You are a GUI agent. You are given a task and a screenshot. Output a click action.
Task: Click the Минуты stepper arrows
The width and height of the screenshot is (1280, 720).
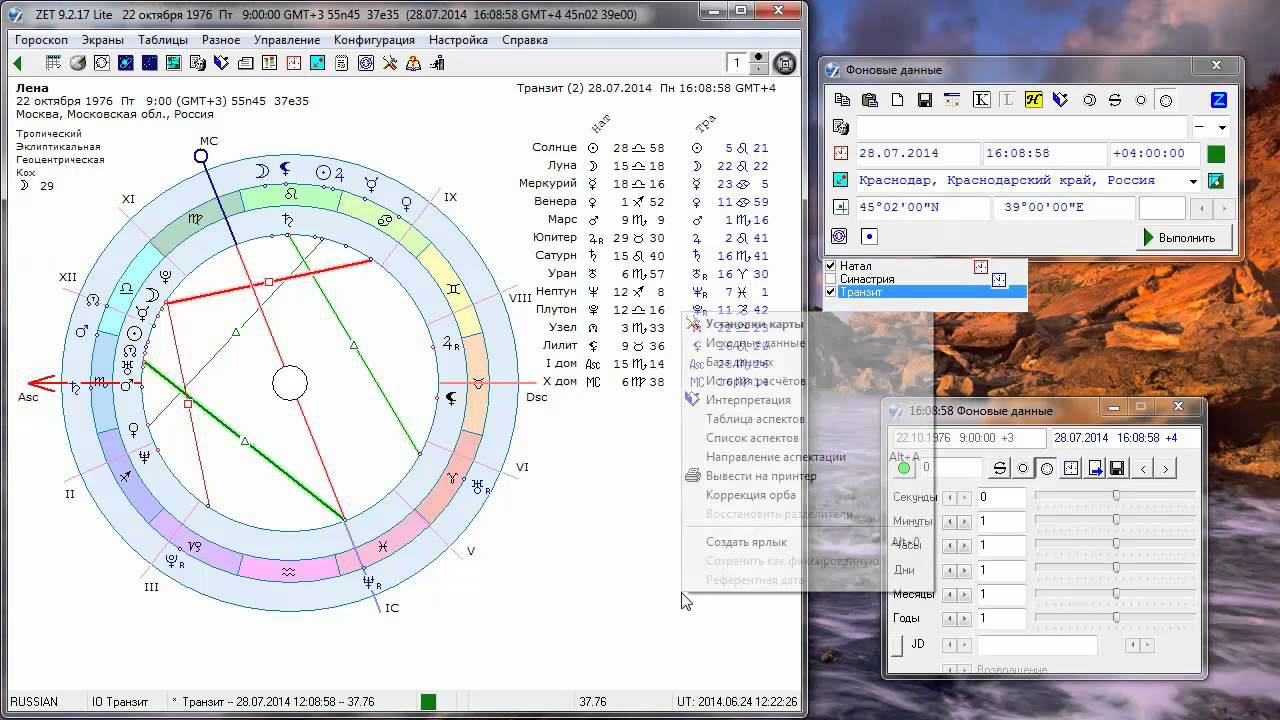(957, 521)
